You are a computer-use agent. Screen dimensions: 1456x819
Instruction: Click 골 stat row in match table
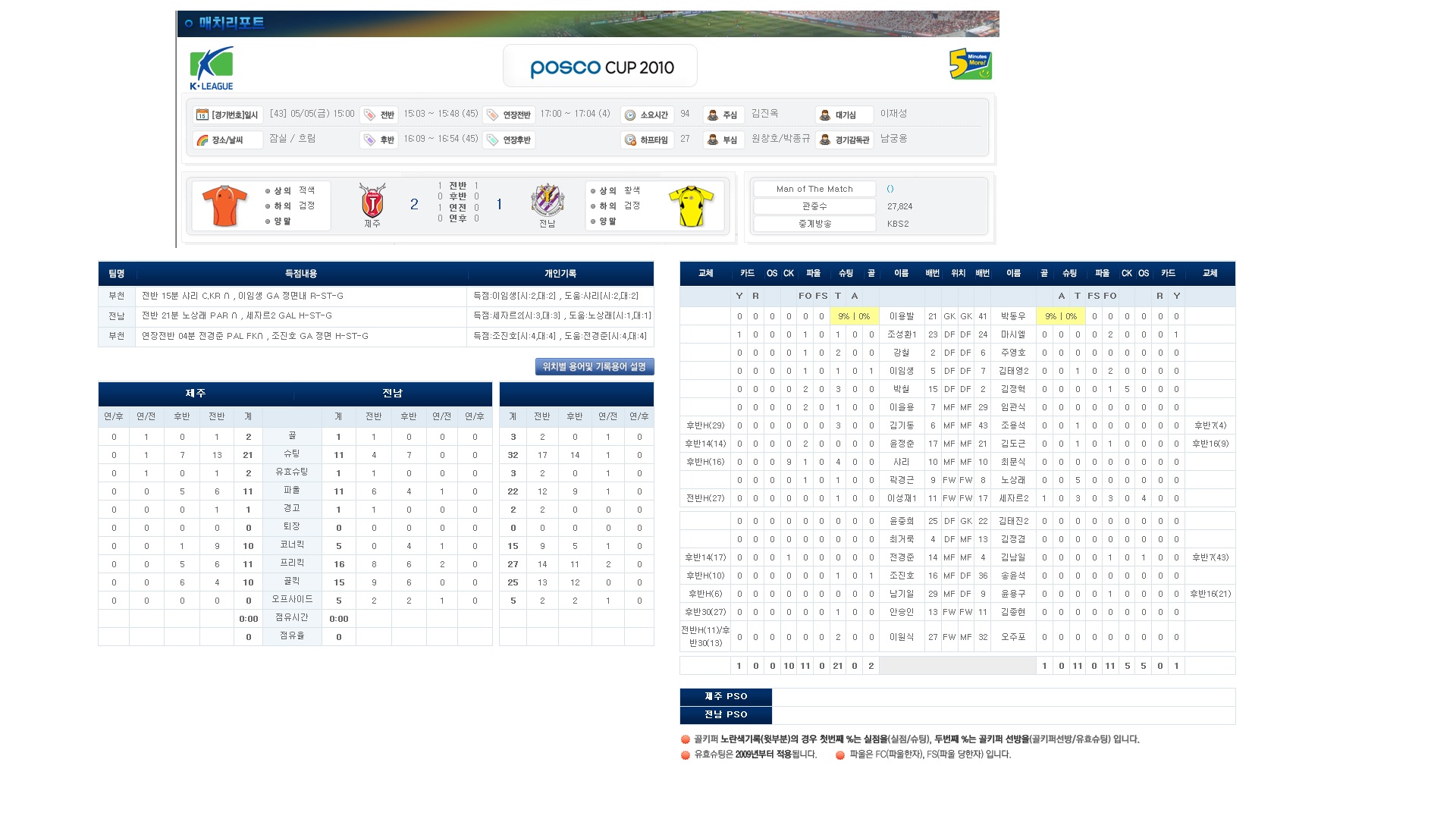click(294, 437)
